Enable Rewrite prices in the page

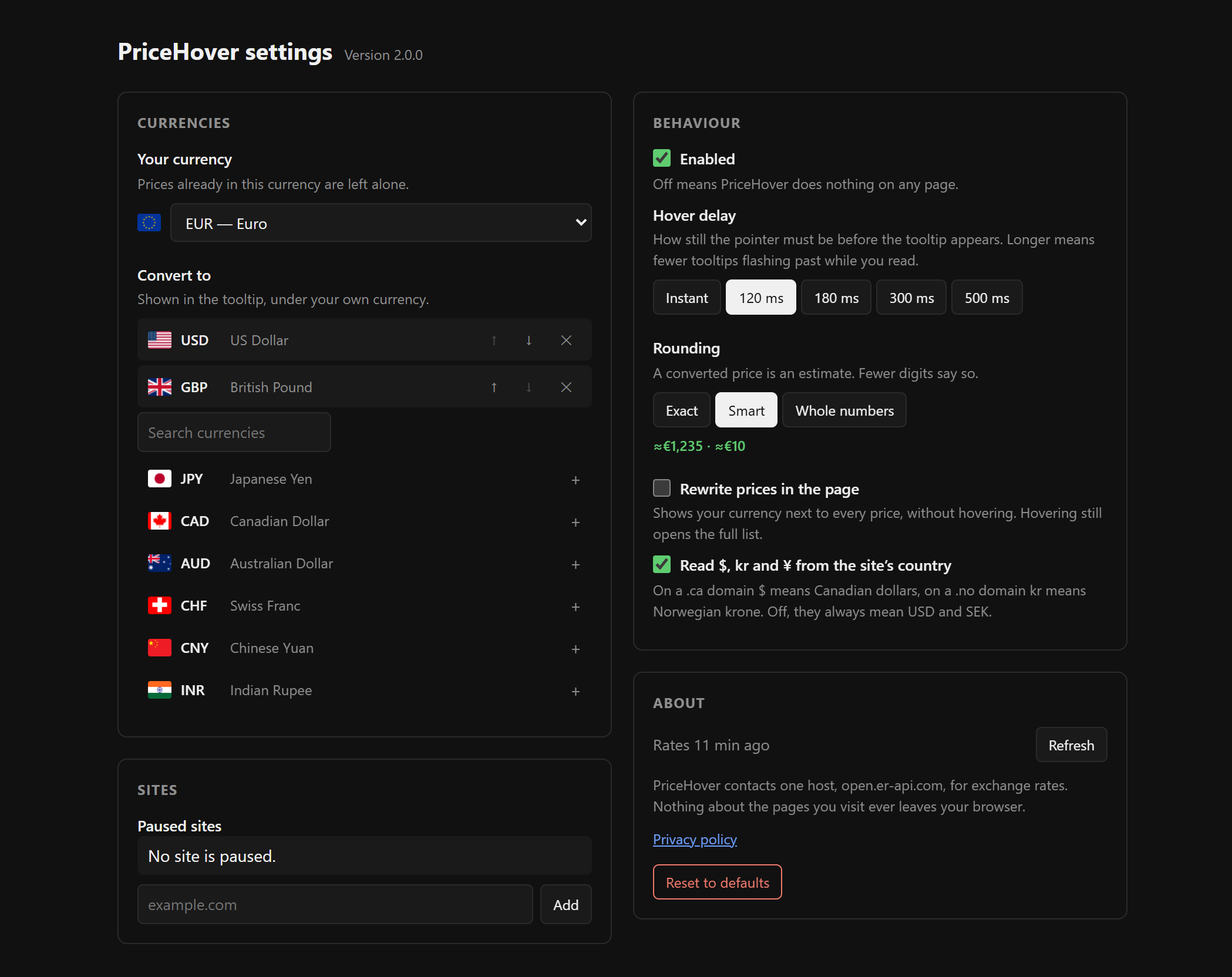662,488
